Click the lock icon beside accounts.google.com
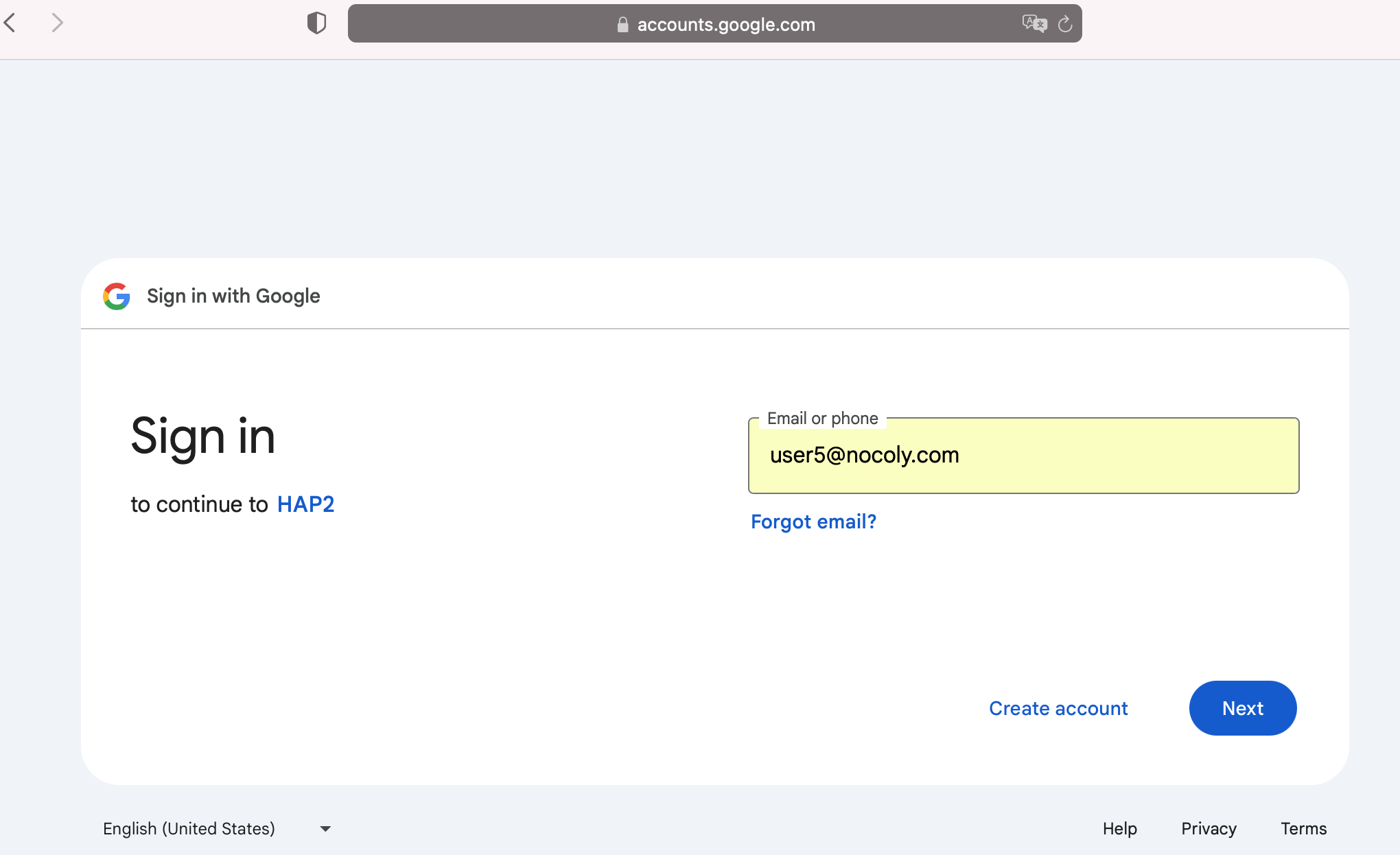Screen dimensions: 1400x855 622,25
